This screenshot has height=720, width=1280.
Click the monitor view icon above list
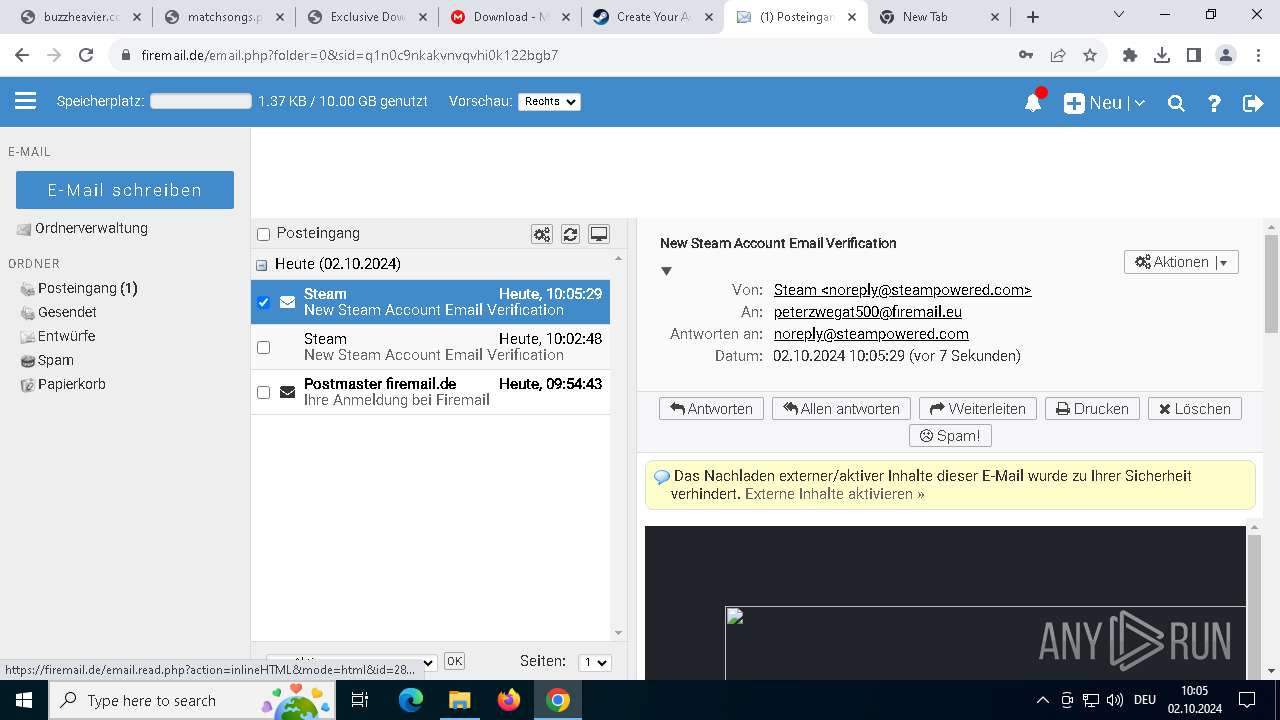[599, 234]
